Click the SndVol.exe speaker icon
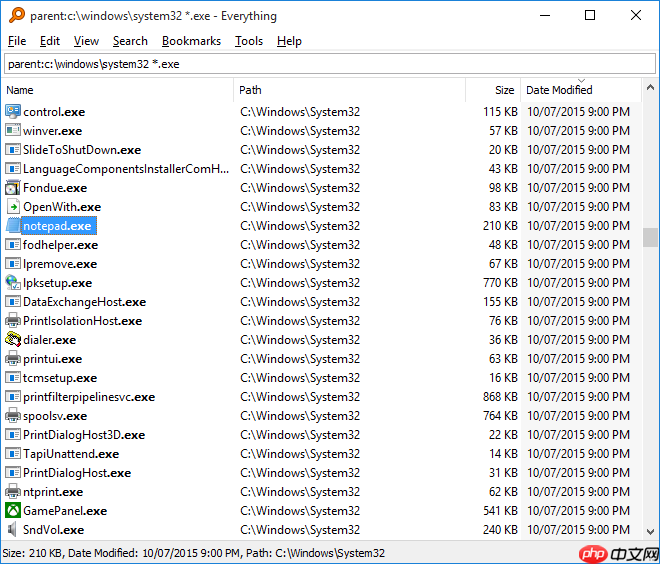The image size is (660, 564). [x=13, y=529]
